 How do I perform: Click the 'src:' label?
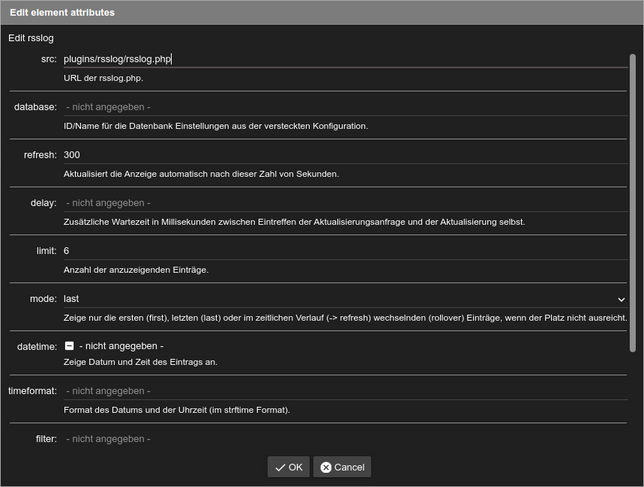49,59
